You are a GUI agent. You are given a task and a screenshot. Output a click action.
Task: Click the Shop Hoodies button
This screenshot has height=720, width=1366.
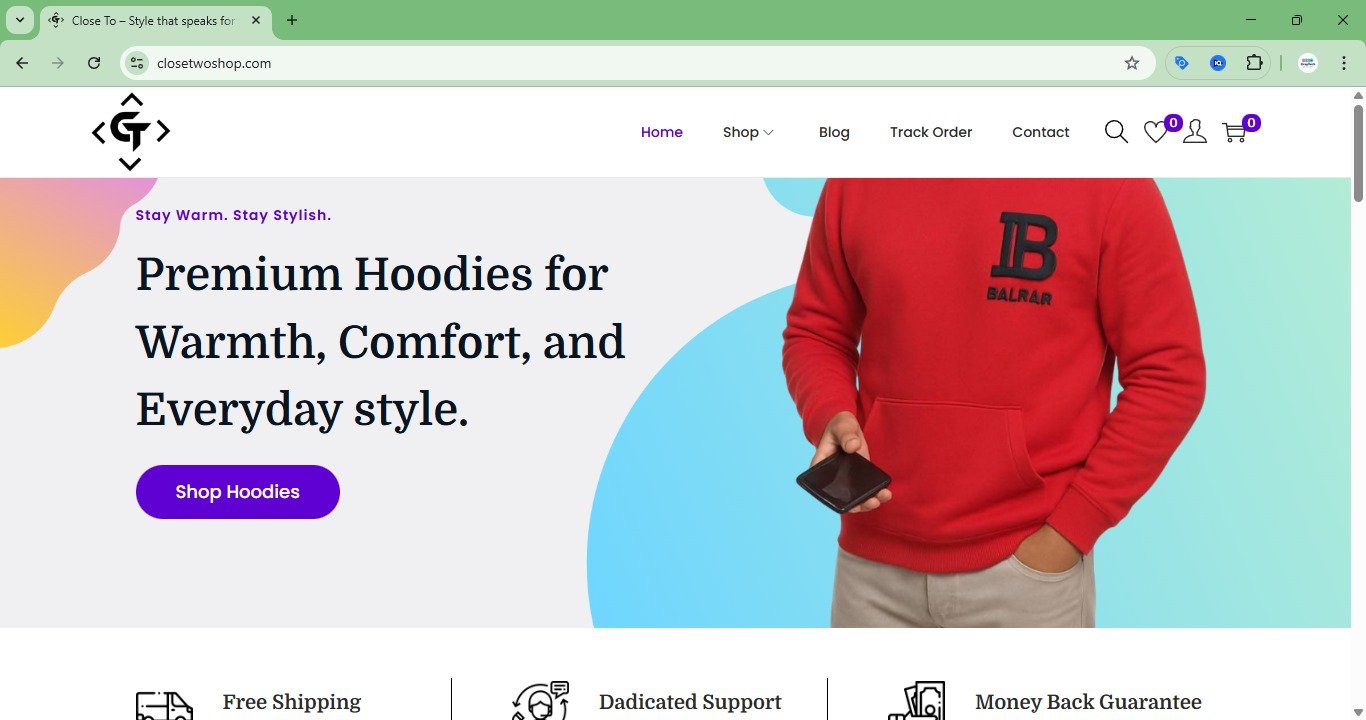238,492
